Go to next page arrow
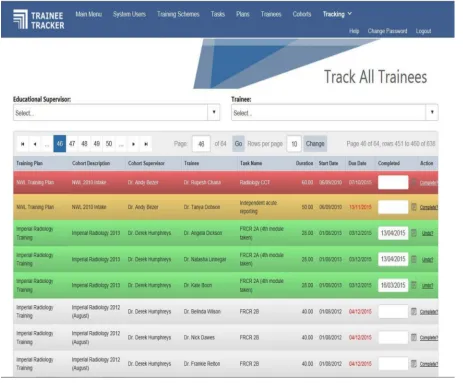Screen dimensions: 463x383 point(133,144)
